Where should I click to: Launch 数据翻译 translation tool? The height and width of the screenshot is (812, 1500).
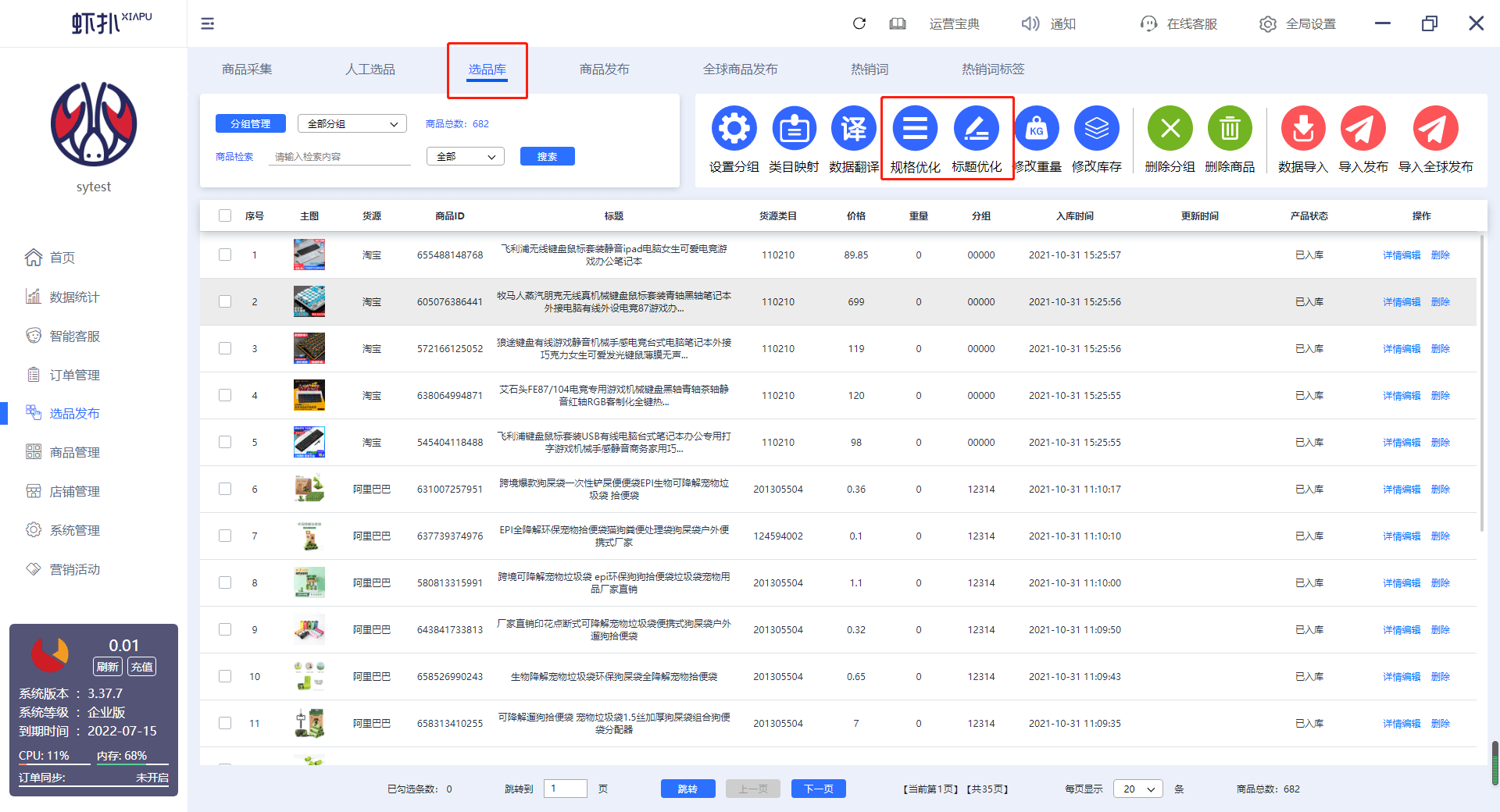pos(853,128)
